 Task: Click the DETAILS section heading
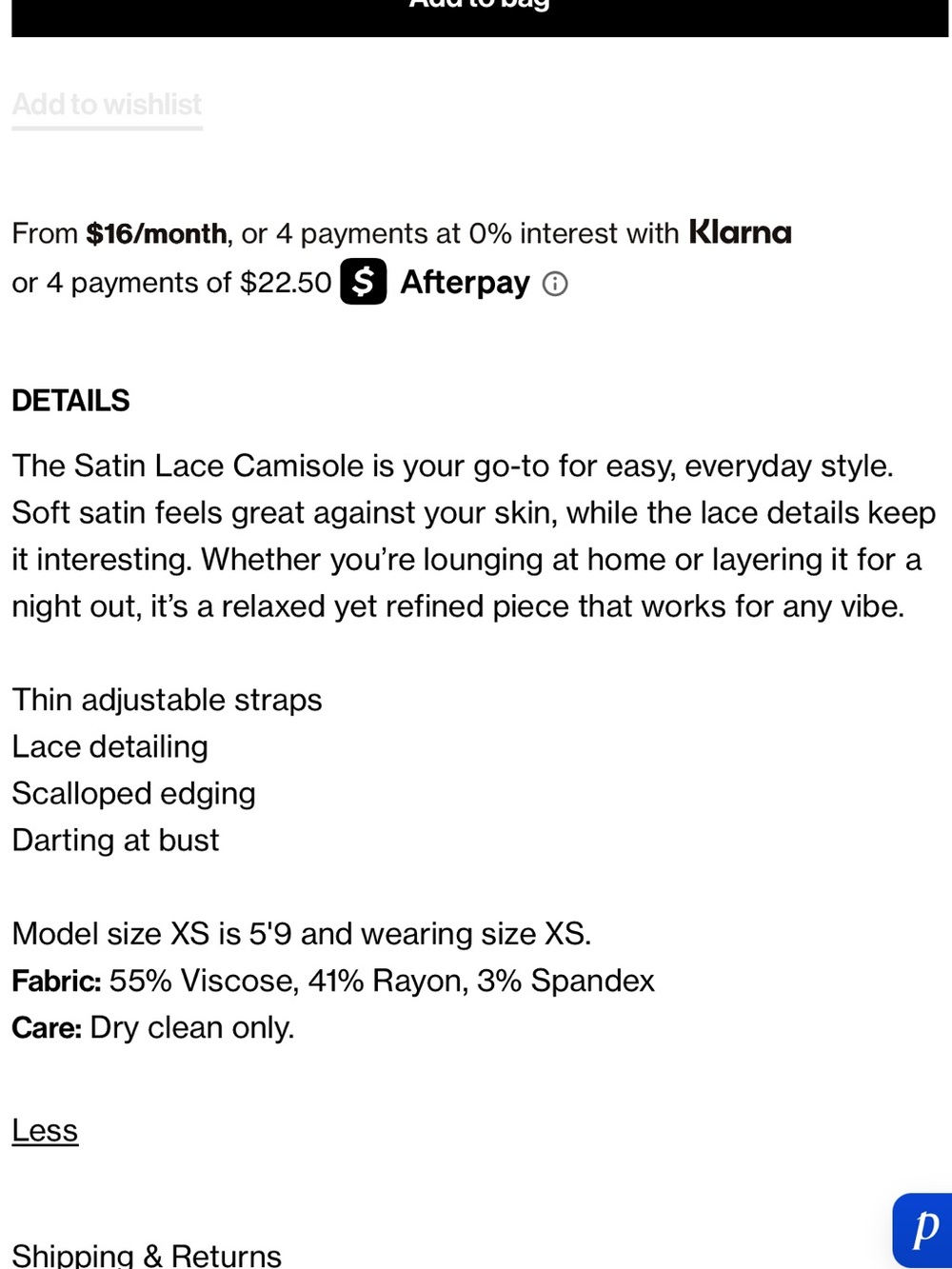point(70,401)
